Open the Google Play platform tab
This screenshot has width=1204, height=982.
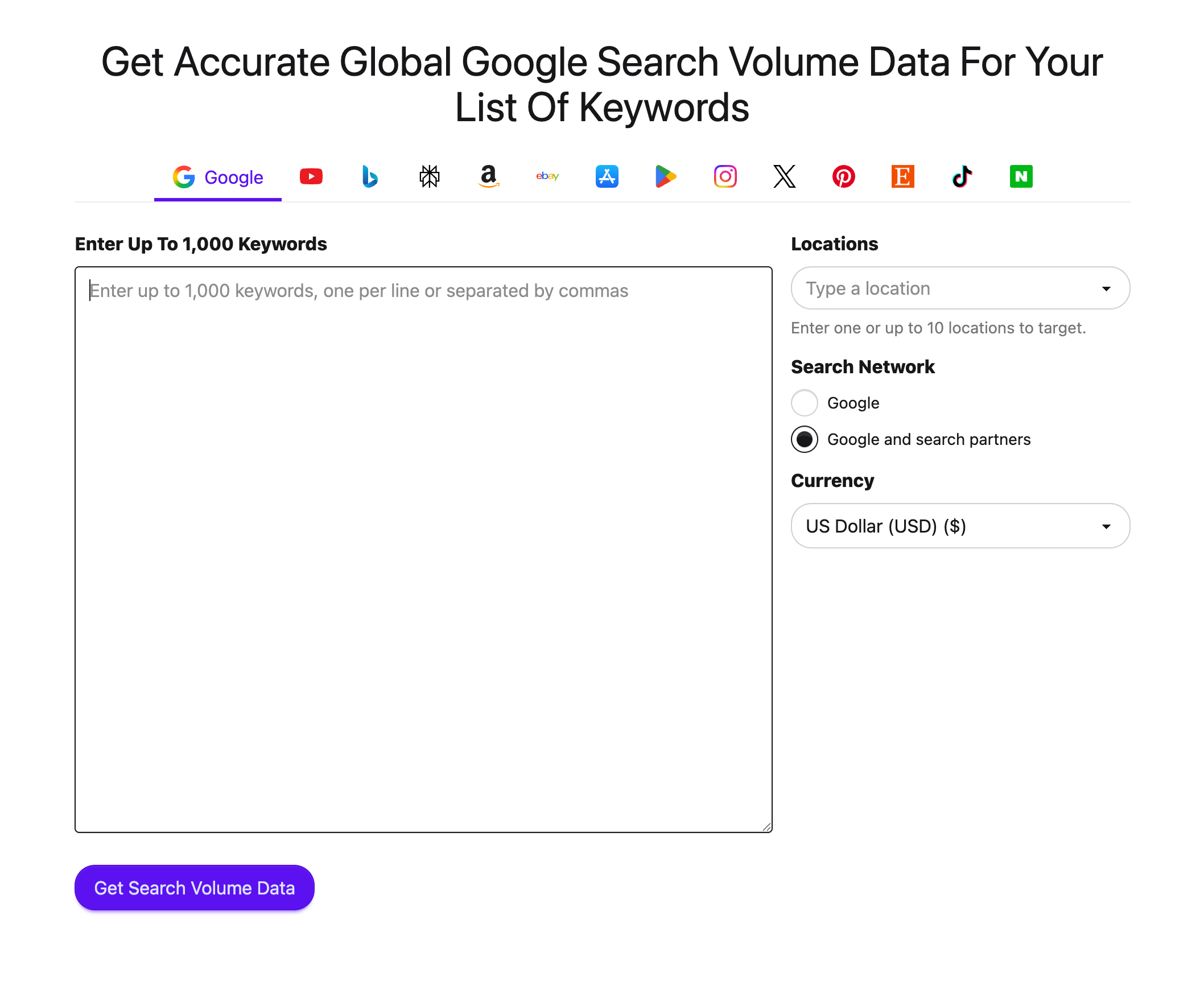(x=666, y=176)
